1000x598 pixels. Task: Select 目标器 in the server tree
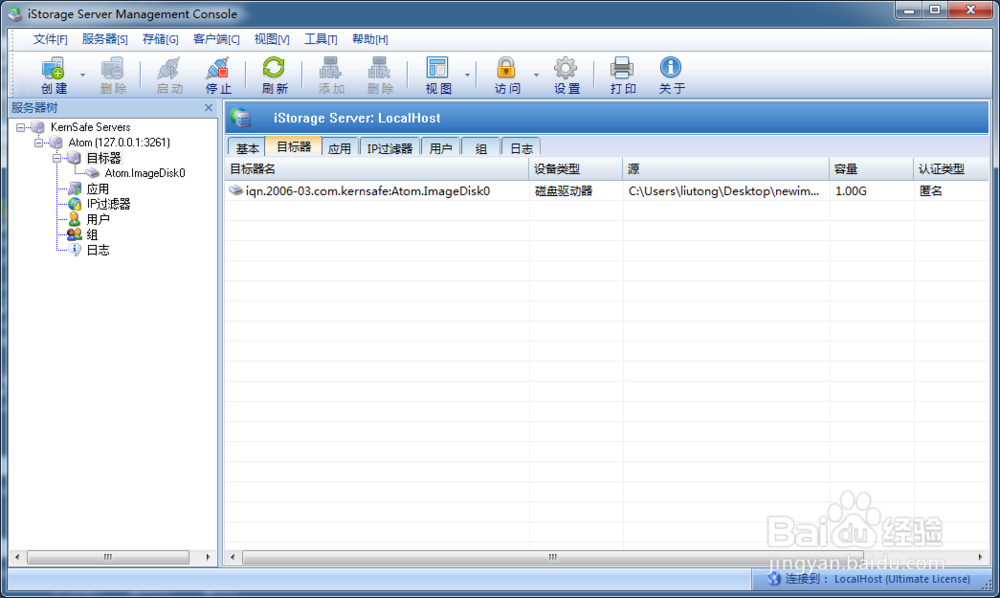[x=103, y=157]
